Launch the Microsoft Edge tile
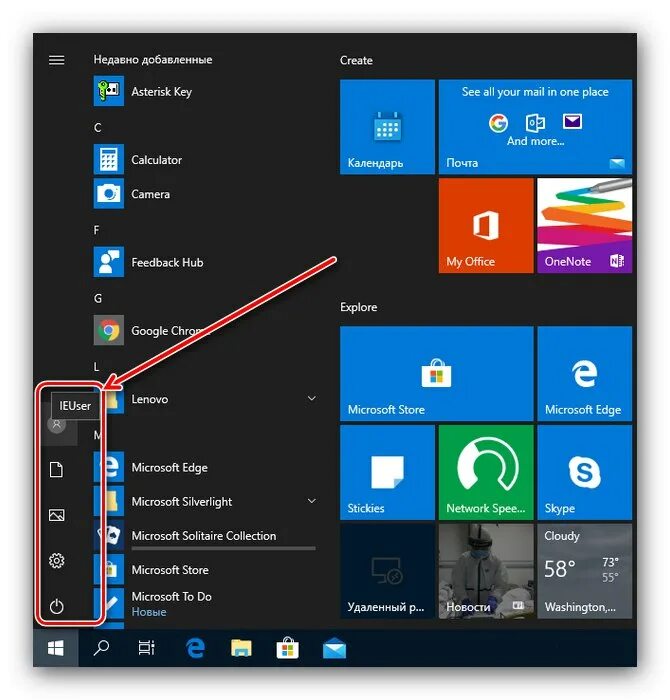The width and height of the screenshot is (670, 700). (x=585, y=374)
